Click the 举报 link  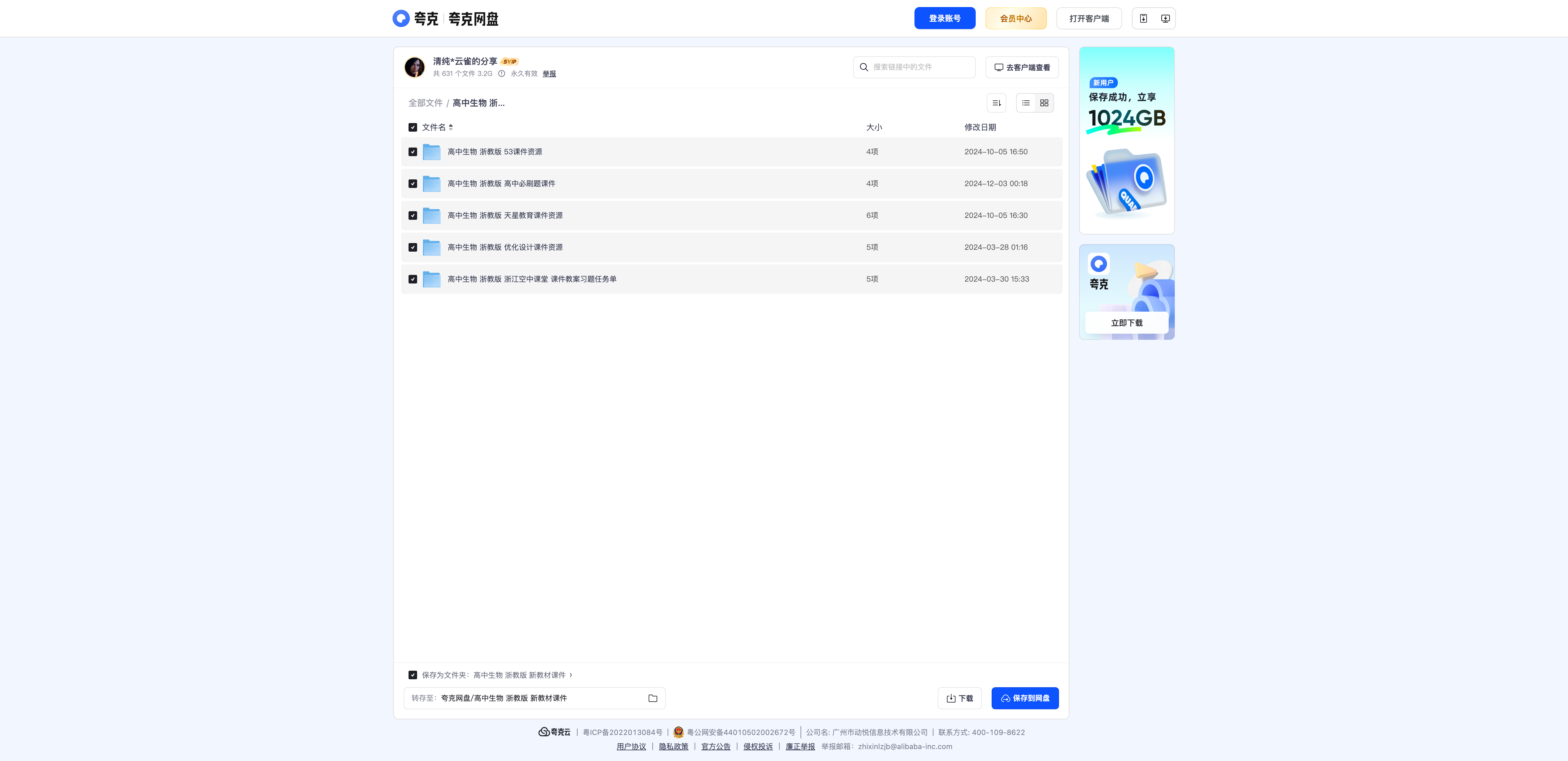[549, 73]
